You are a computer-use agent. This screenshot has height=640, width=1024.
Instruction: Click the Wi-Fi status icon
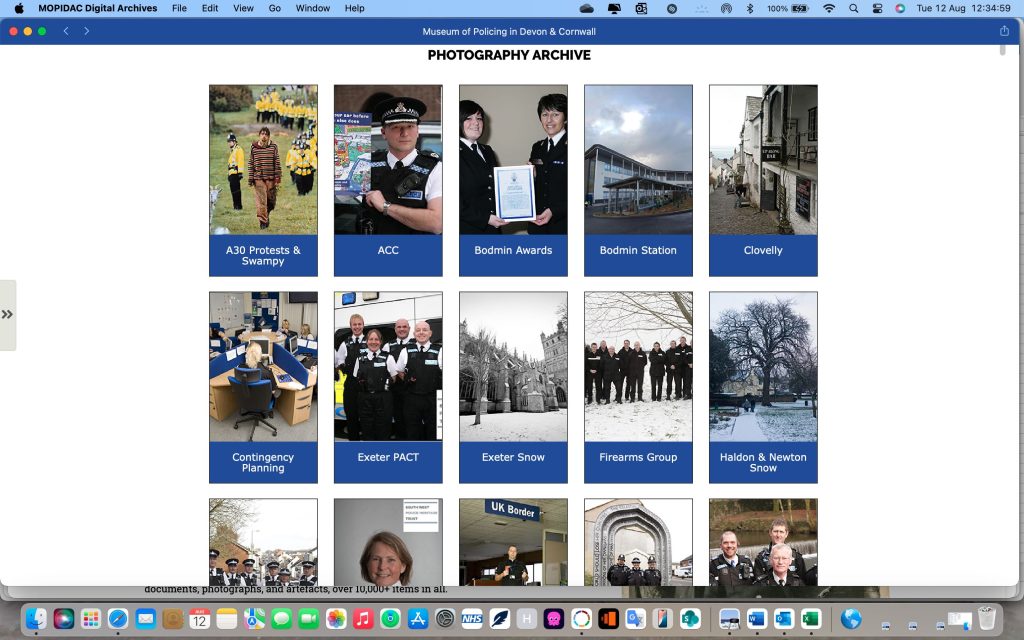[x=829, y=8]
